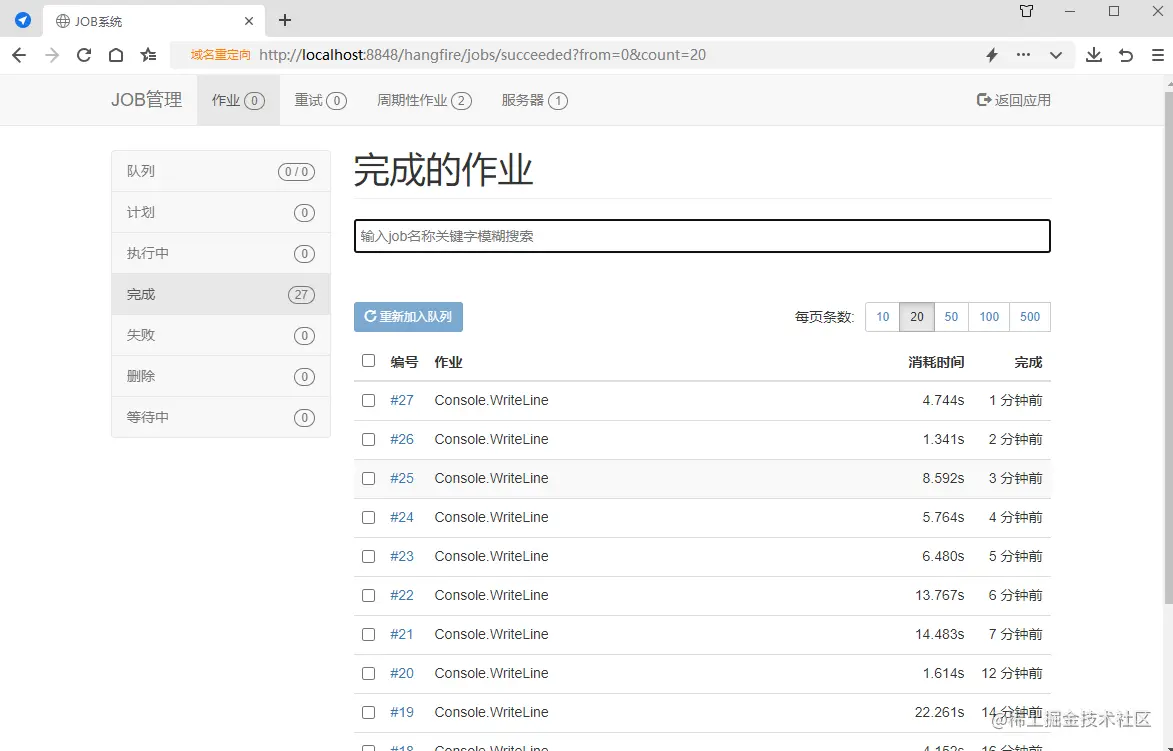Set page size to 100
This screenshot has width=1173, height=751.
pyautogui.click(x=989, y=316)
